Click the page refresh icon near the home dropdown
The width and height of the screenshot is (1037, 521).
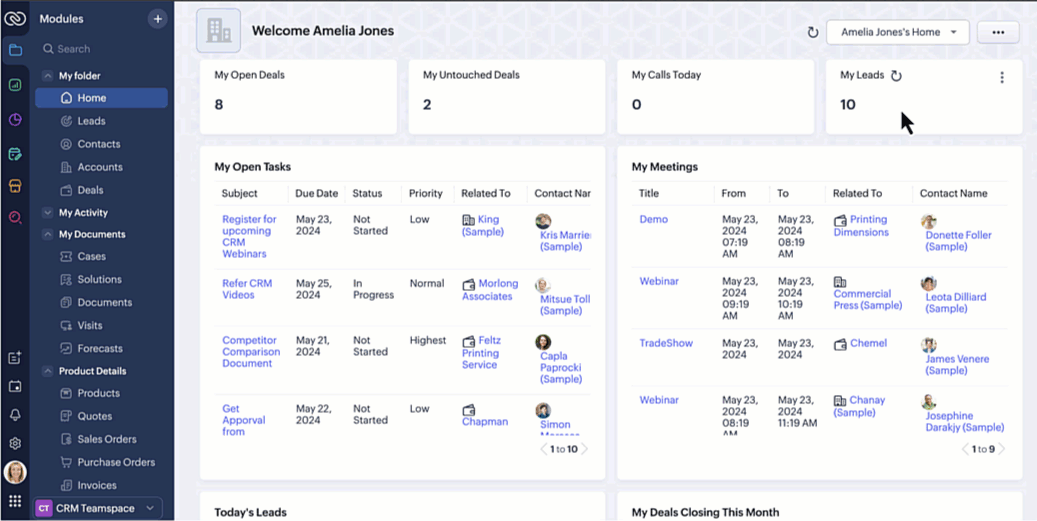(x=812, y=32)
